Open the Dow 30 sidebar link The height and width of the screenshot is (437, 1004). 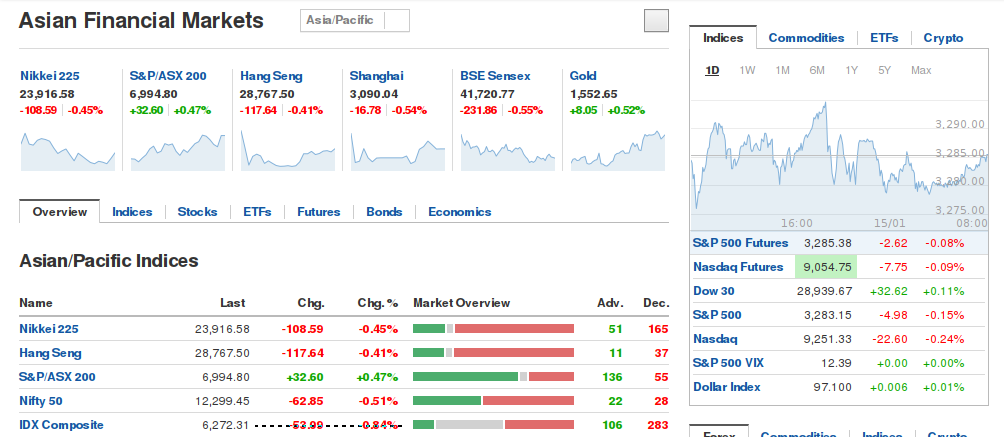[x=713, y=291]
